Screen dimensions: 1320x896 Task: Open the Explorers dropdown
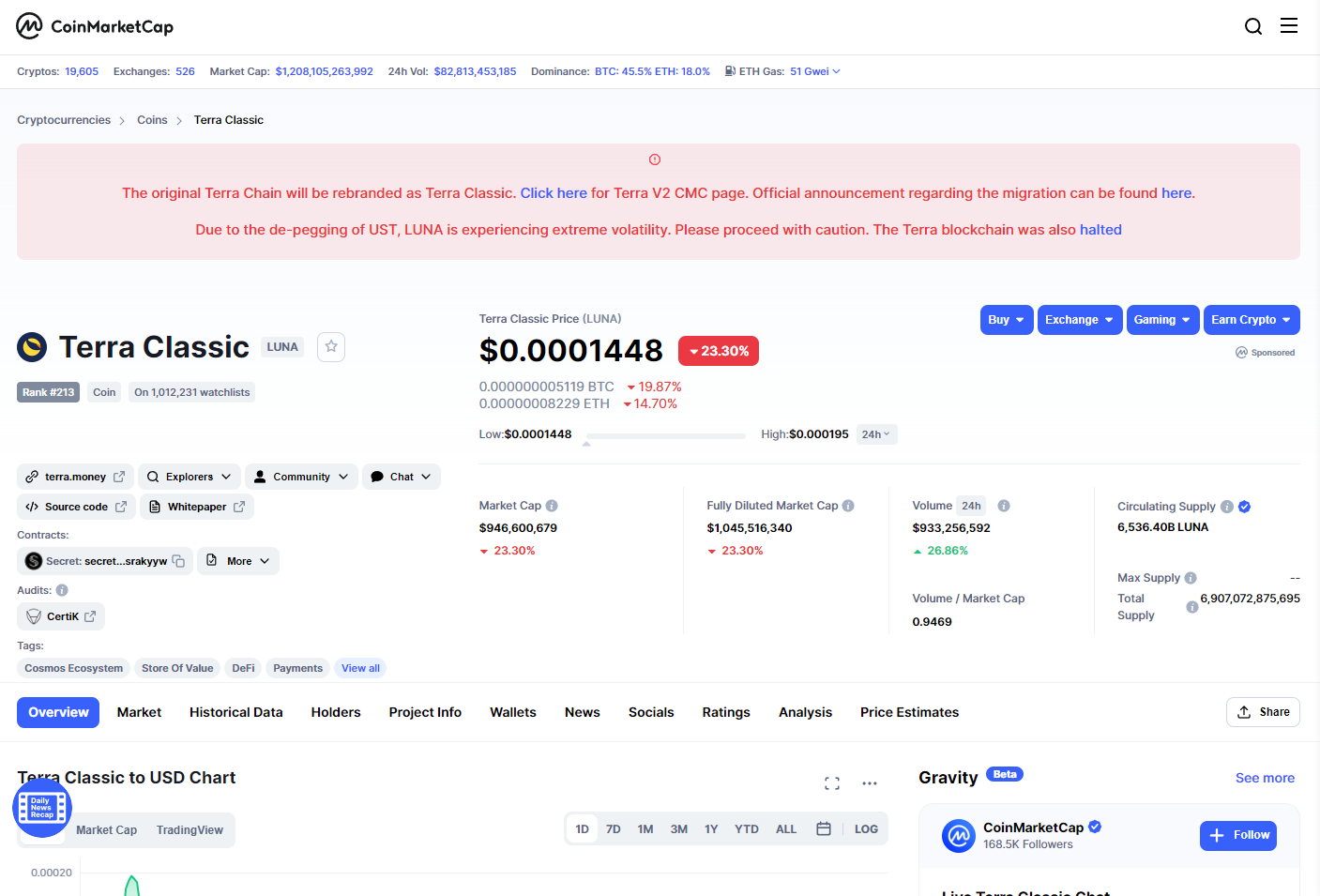click(190, 477)
